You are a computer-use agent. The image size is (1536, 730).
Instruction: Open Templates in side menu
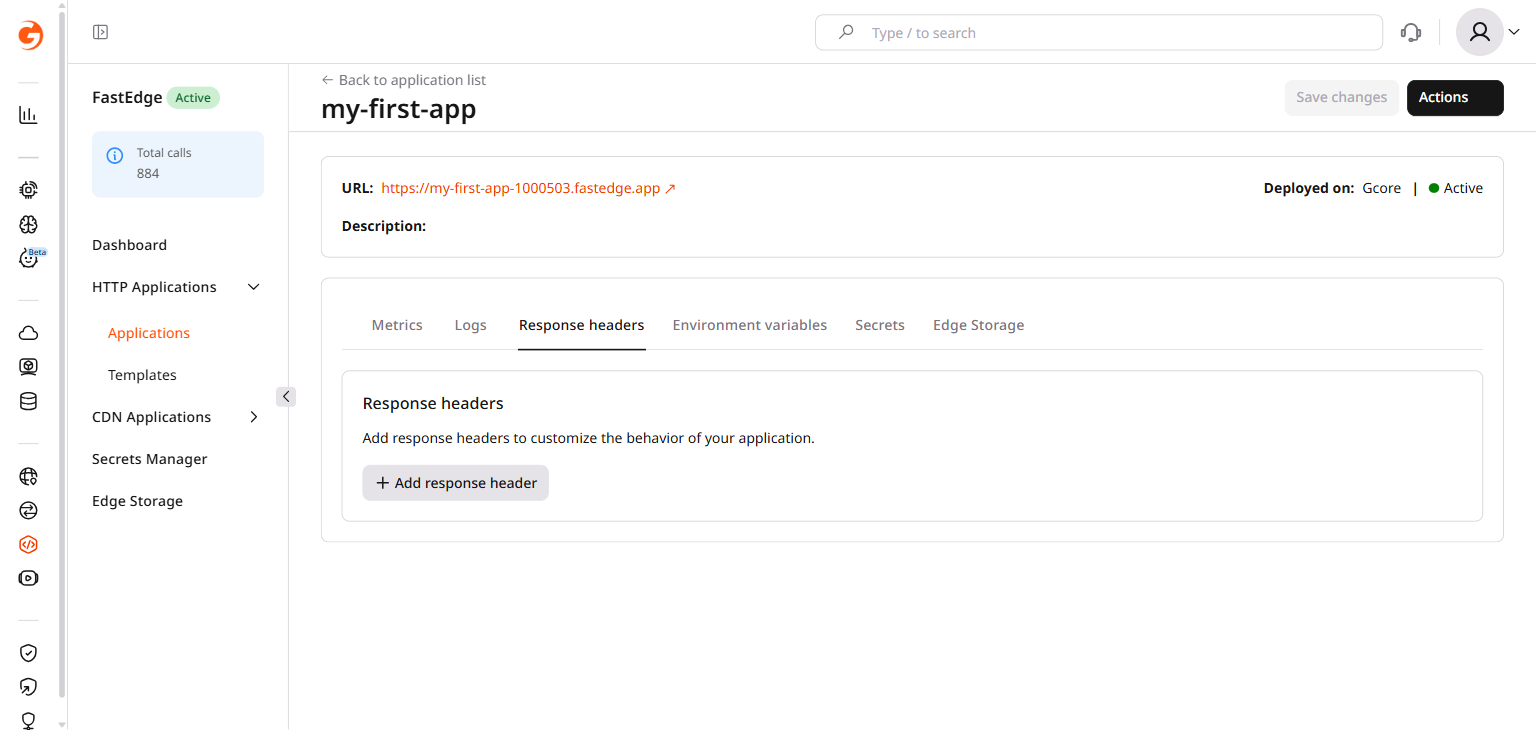pyautogui.click(x=142, y=375)
